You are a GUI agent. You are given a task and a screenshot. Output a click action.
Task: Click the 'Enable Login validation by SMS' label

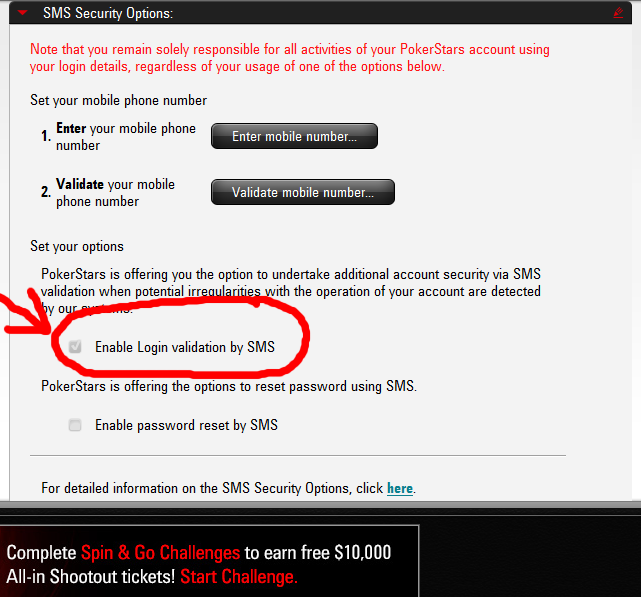point(185,347)
